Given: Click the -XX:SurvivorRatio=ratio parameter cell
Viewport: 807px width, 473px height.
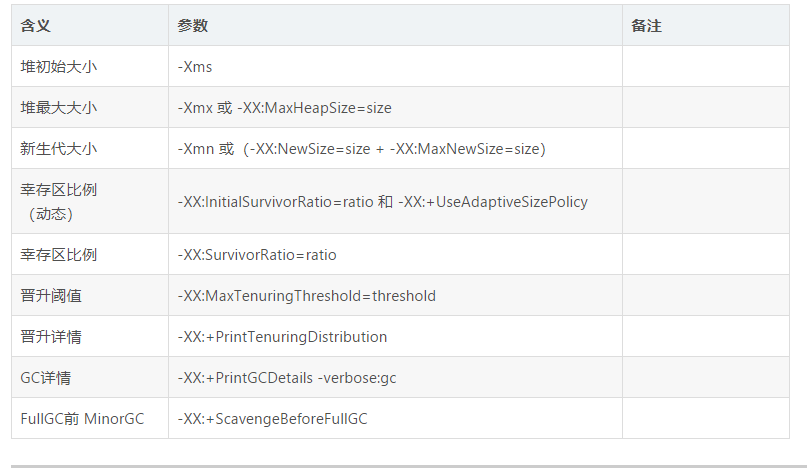Looking at the screenshot, I should (x=257, y=255).
